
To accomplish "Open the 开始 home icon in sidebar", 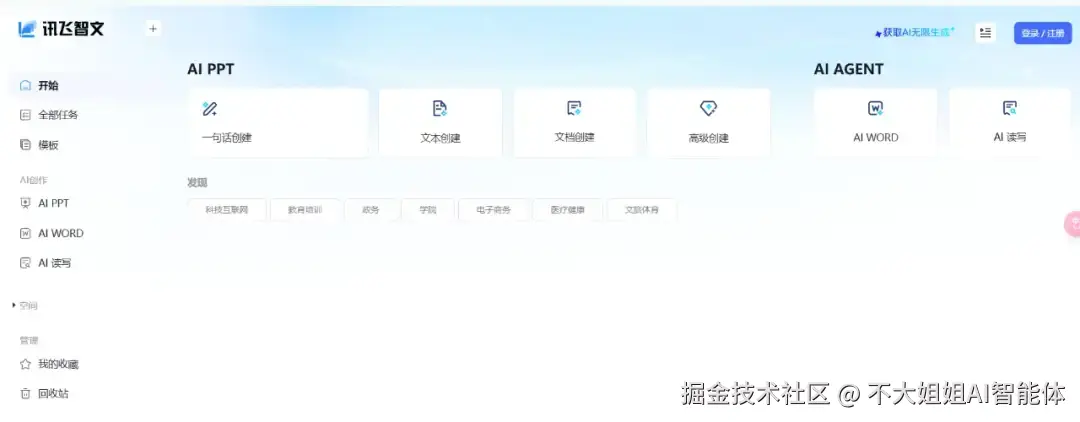I will coord(25,85).
